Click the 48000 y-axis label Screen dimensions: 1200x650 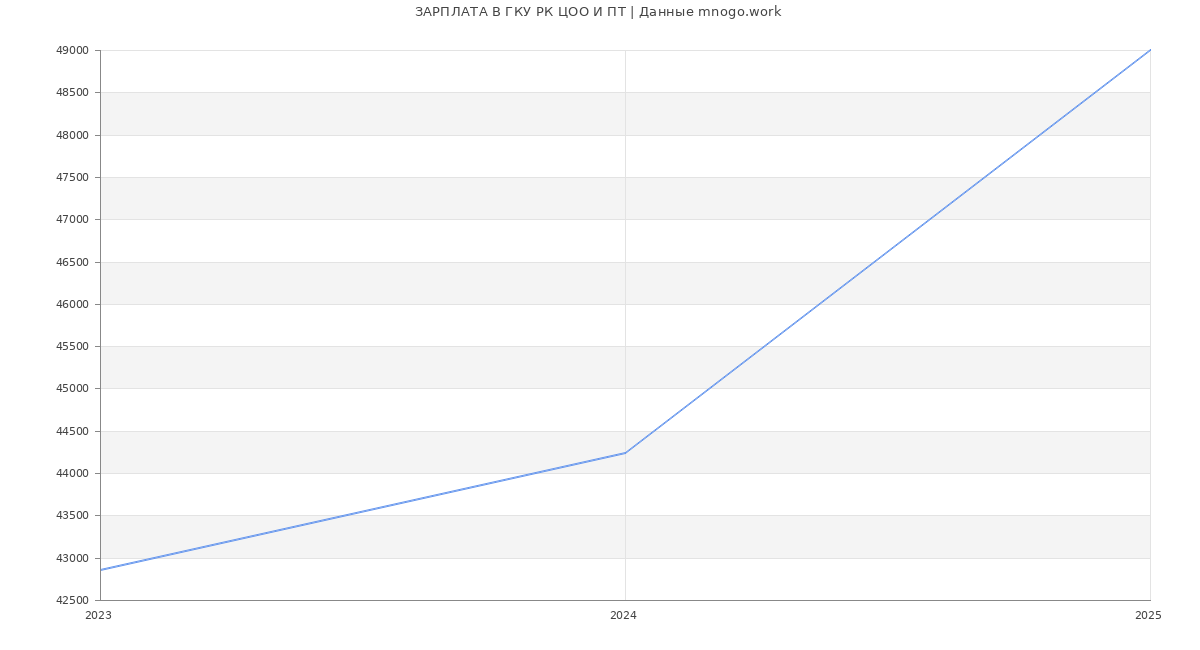[73, 135]
